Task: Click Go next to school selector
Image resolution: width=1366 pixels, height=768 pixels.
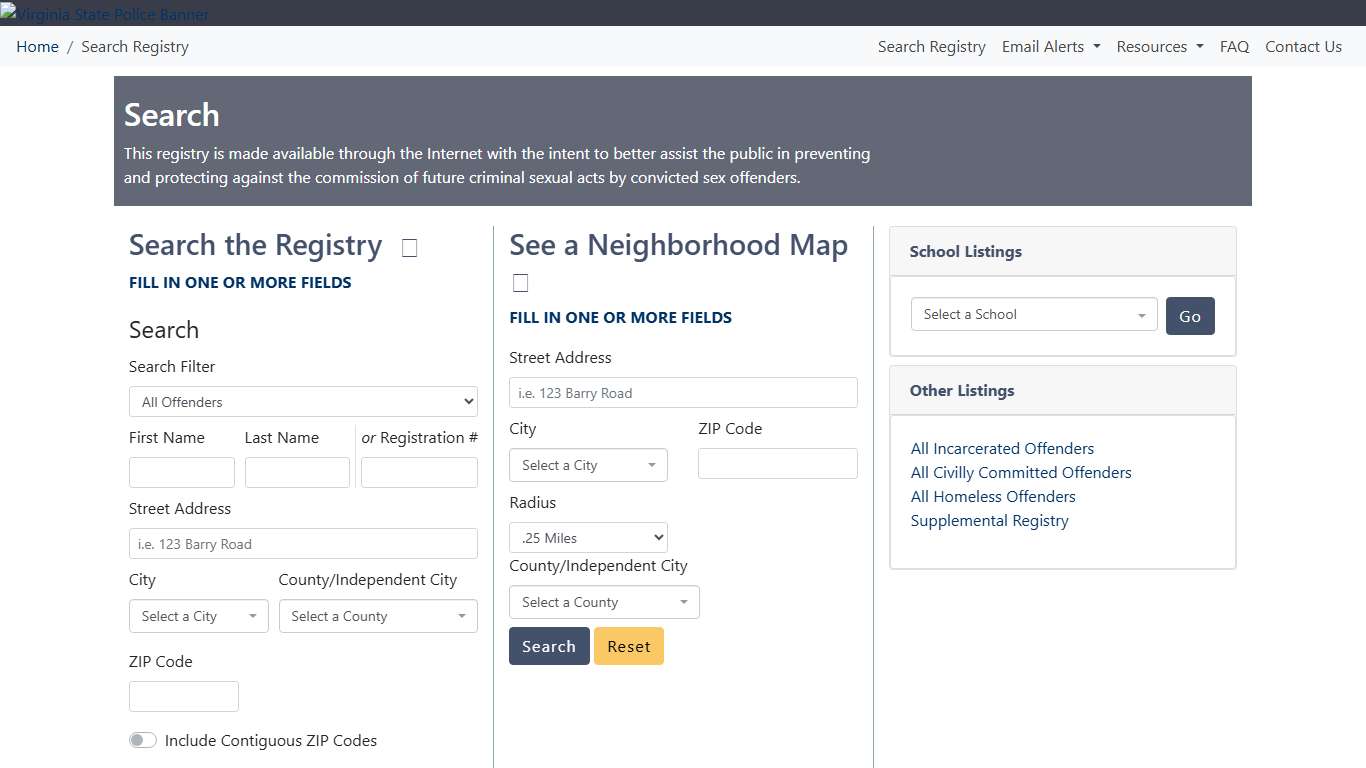Action: pyautogui.click(x=1189, y=316)
